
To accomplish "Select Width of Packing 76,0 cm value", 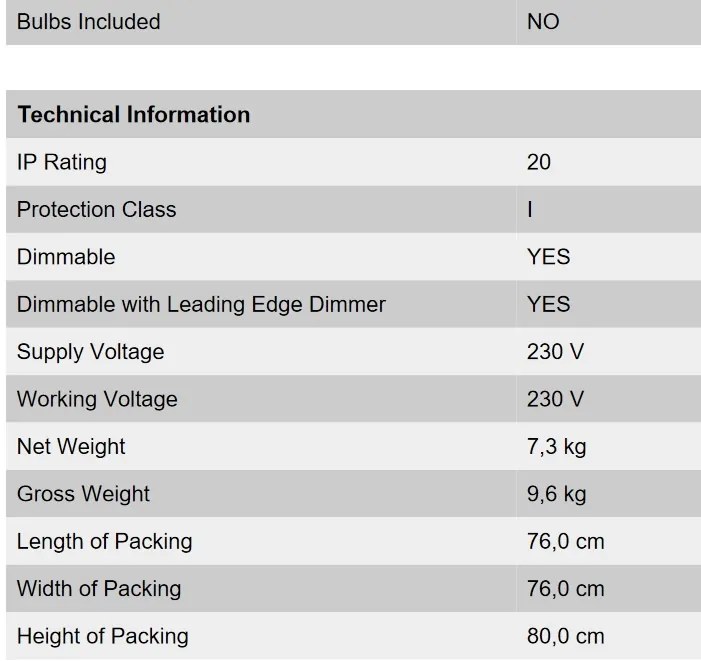I will 566,589.
